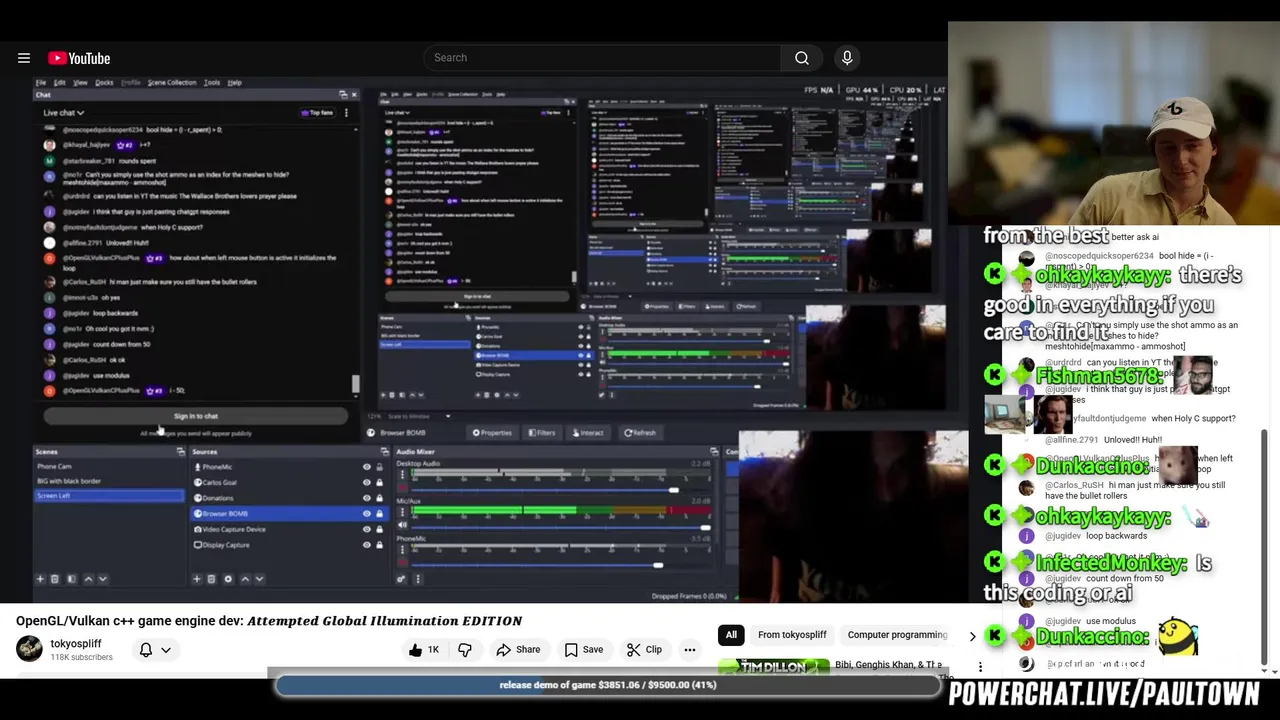The image size is (1280, 720).
Task: Open the tokyospliff channel avatar
Action: click(30, 649)
